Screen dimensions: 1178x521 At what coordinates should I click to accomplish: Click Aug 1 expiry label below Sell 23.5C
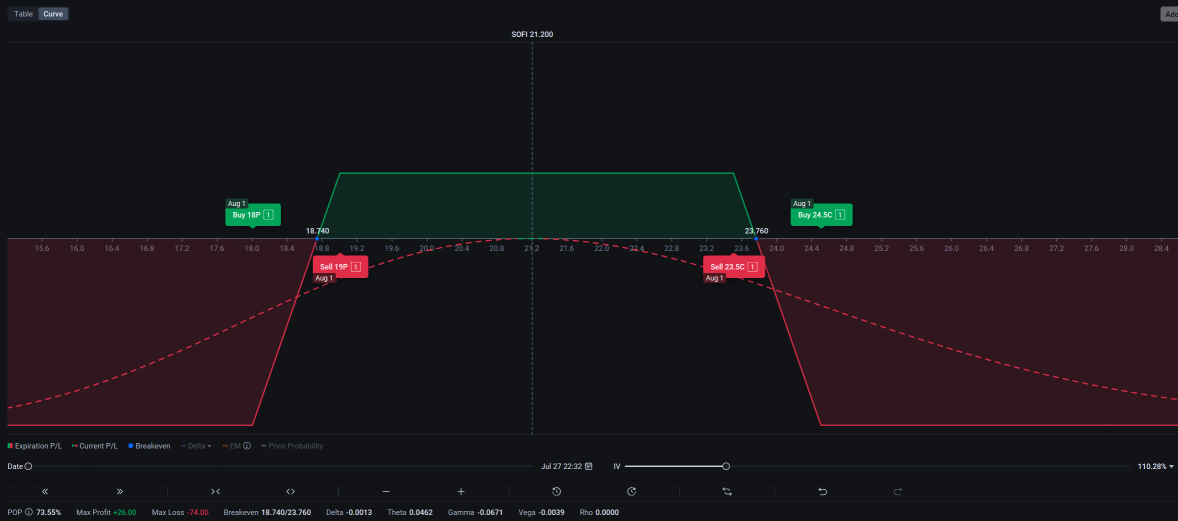[x=714, y=278]
